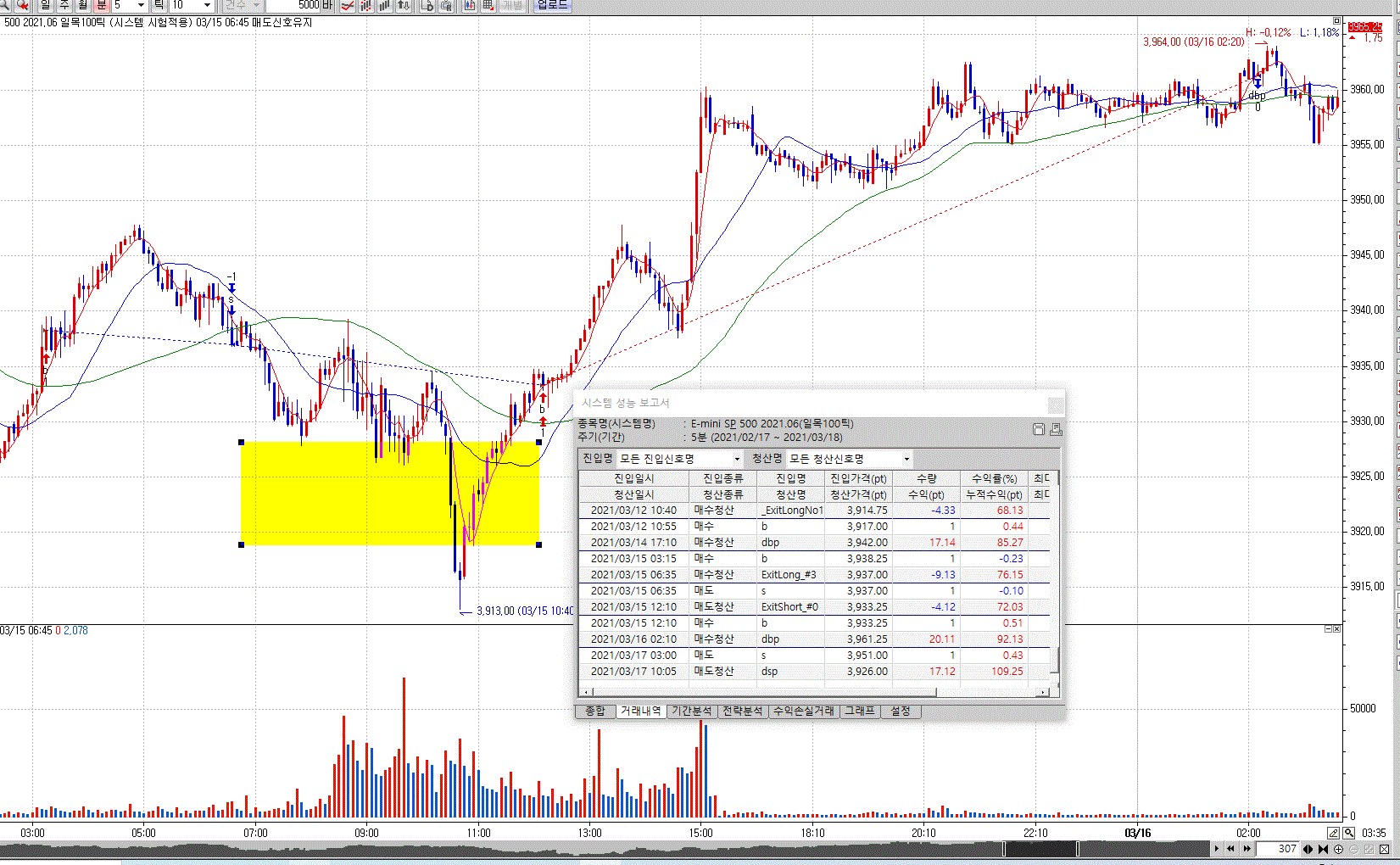
Task: Click the left handle of chart range slider
Action: click(1005, 849)
